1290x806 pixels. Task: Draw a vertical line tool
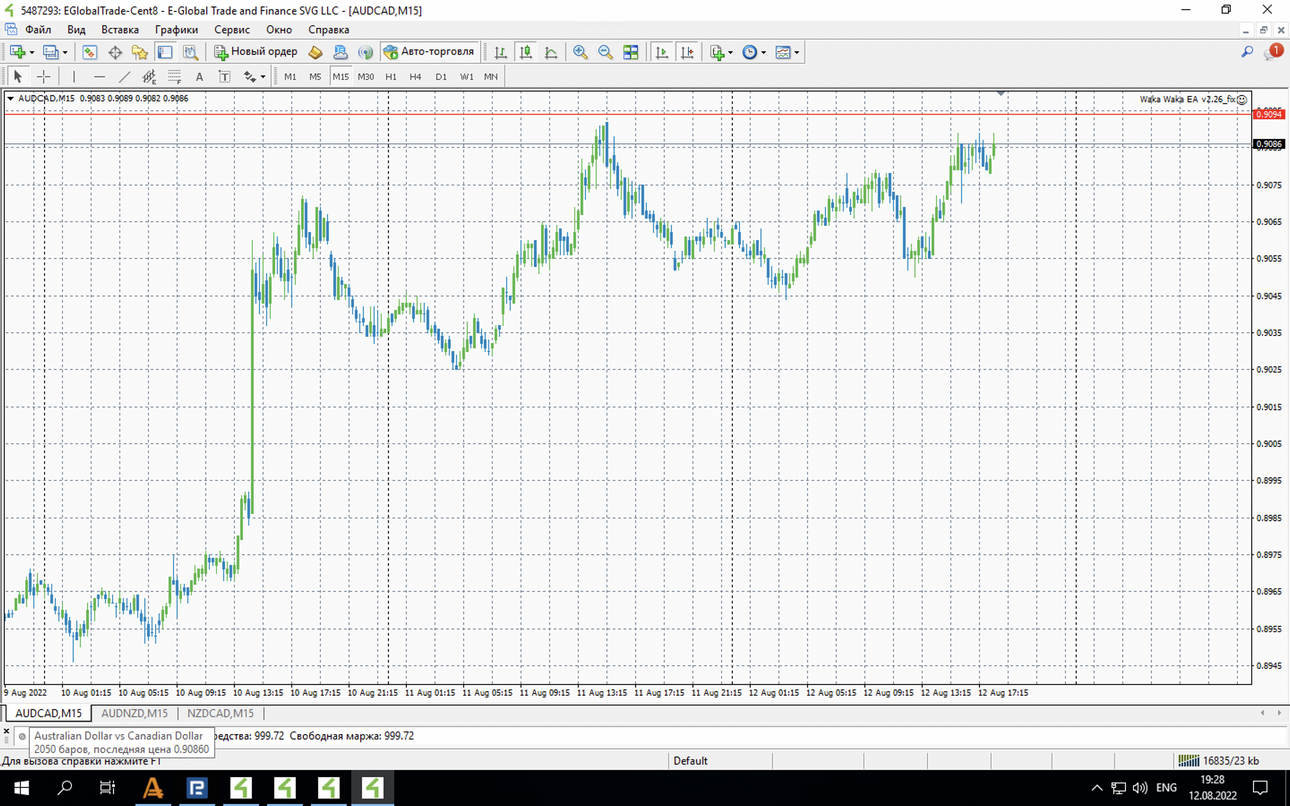[74, 76]
